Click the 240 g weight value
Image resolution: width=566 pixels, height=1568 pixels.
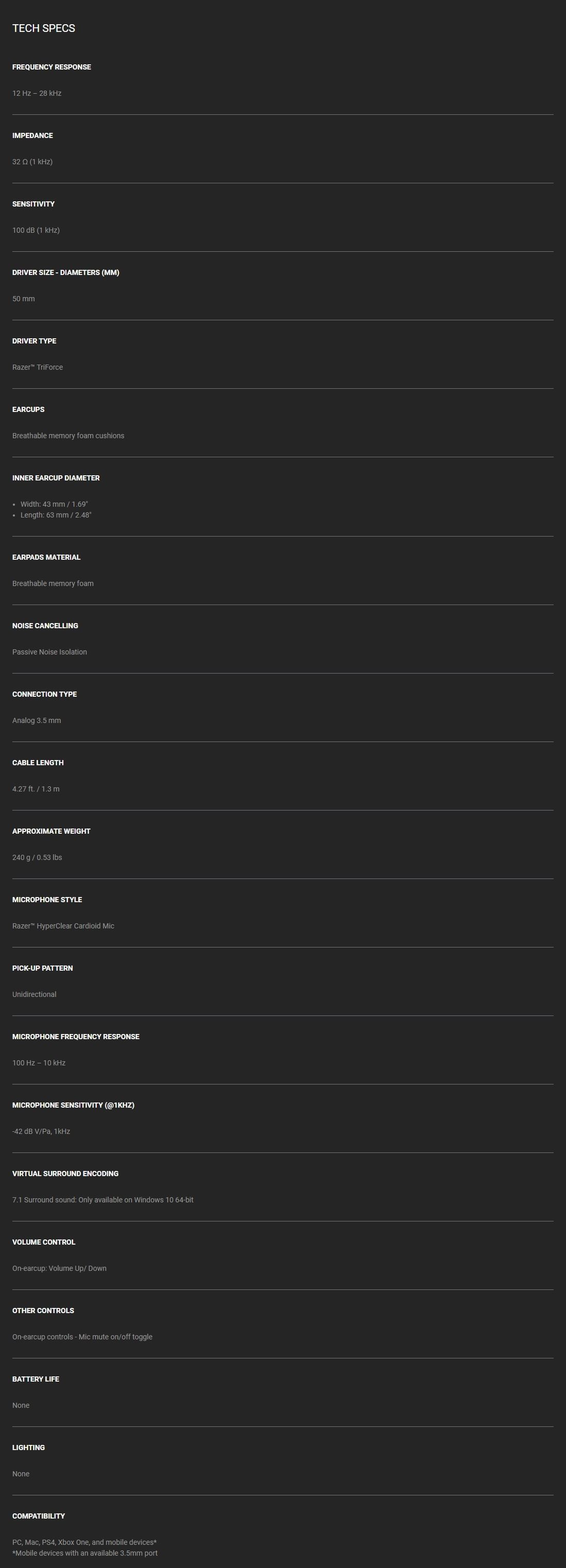pos(37,857)
